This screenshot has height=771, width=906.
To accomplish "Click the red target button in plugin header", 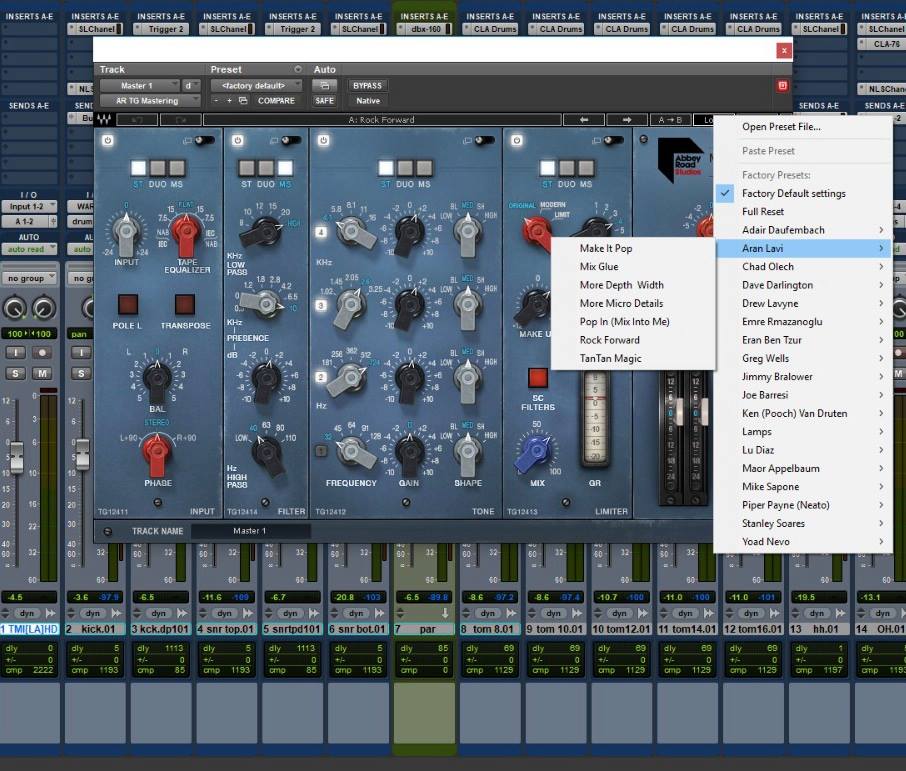I will click(x=782, y=86).
